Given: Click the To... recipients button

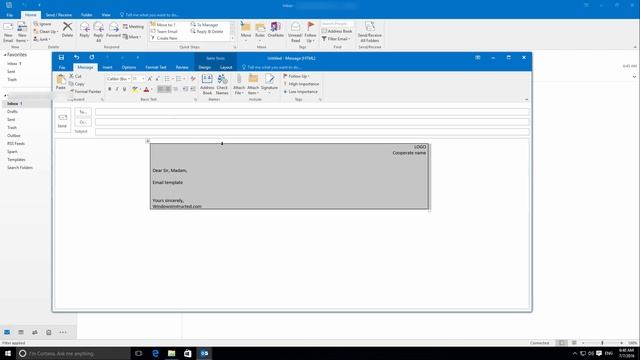Looking at the screenshot, I should 83,112.
